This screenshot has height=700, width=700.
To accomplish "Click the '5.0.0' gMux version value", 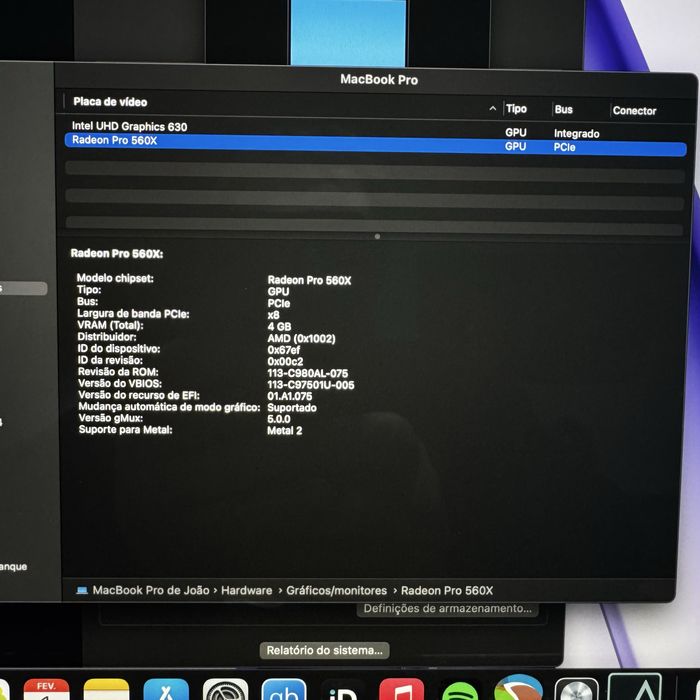I will (279, 419).
